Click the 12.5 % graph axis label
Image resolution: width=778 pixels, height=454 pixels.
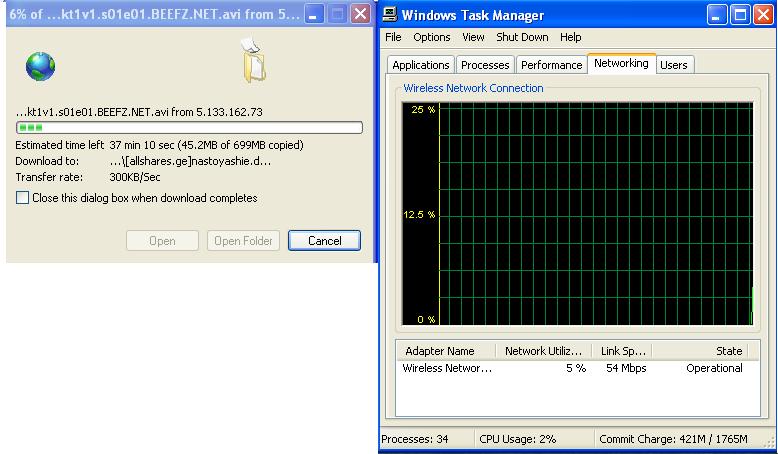point(419,214)
